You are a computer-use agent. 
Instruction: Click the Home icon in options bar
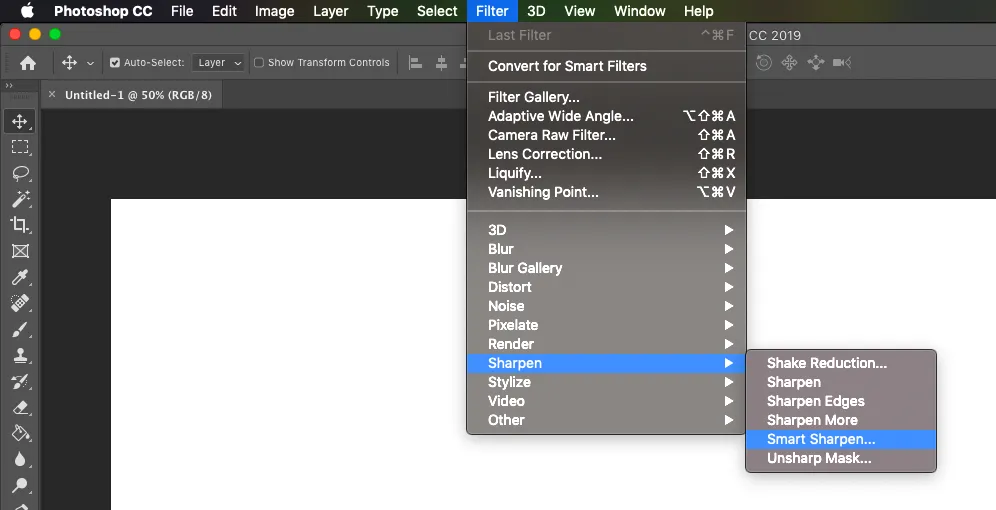[27, 62]
